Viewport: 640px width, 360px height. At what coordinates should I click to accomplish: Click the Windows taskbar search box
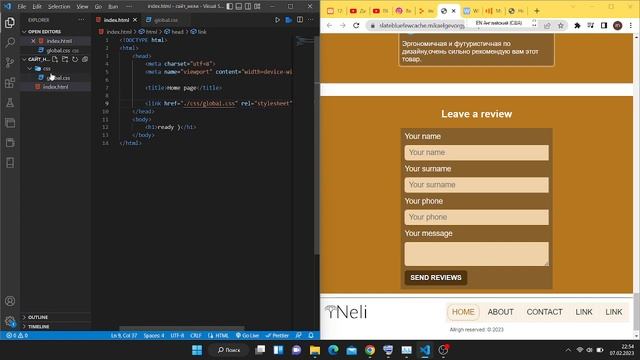click(x=229, y=350)
